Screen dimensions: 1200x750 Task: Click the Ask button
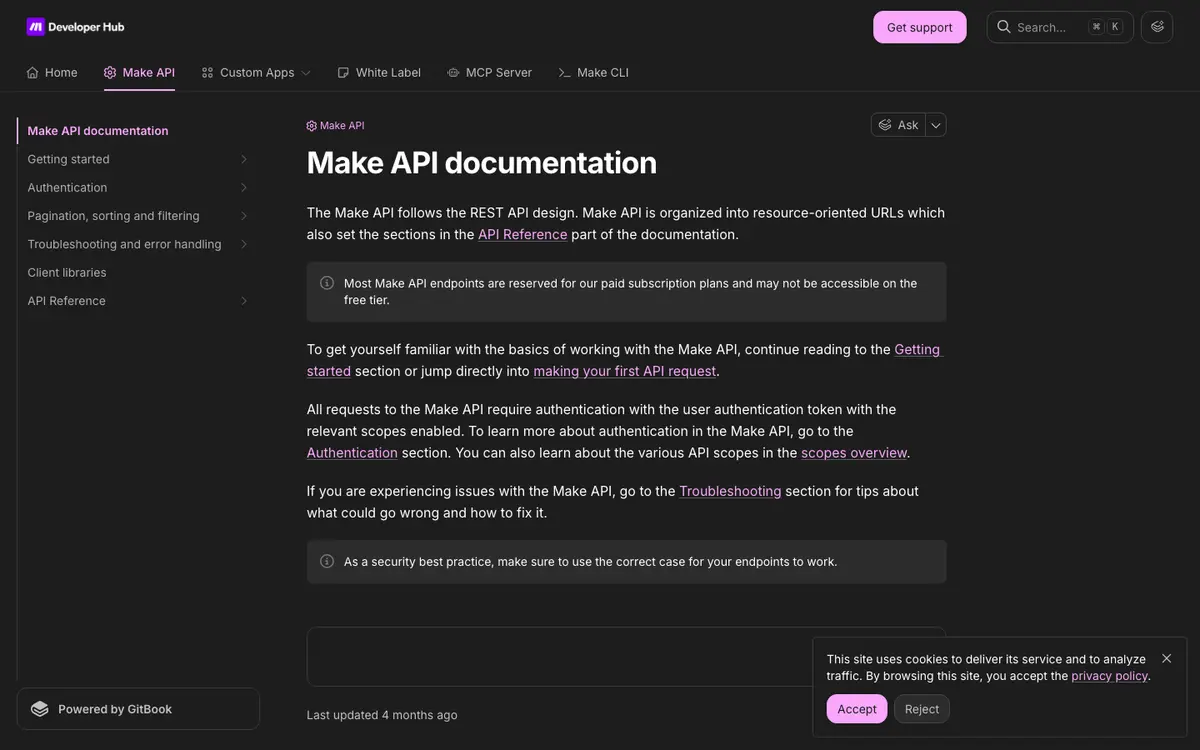(x=899, y=125)
